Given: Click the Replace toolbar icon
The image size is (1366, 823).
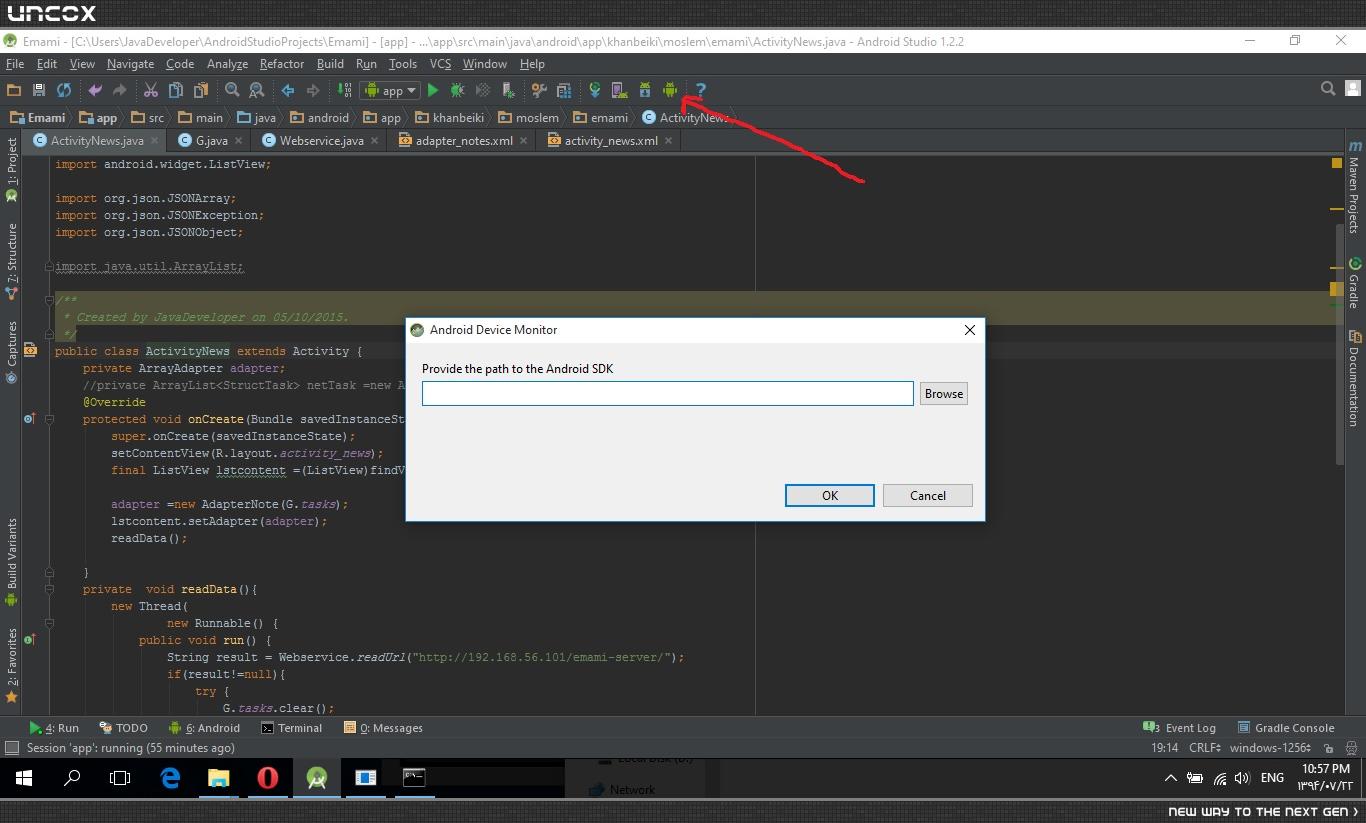Looking at the screenshot, I should (x=256, y=90).
